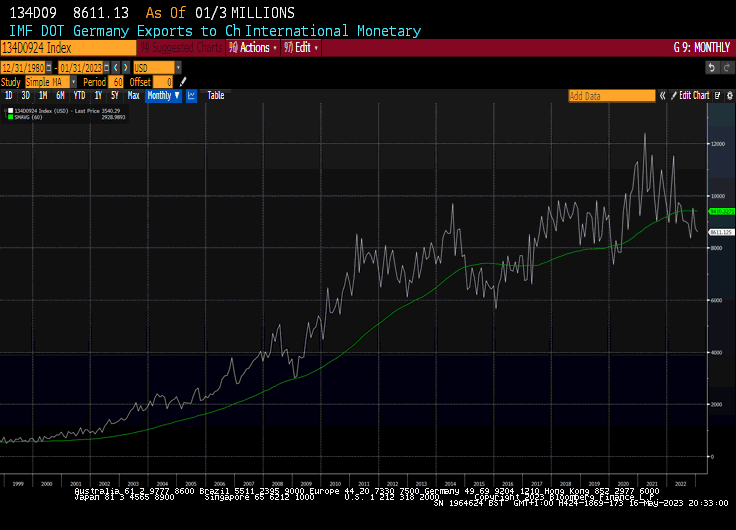
Task: Switch range to YTD
Action: pos(79,96)
